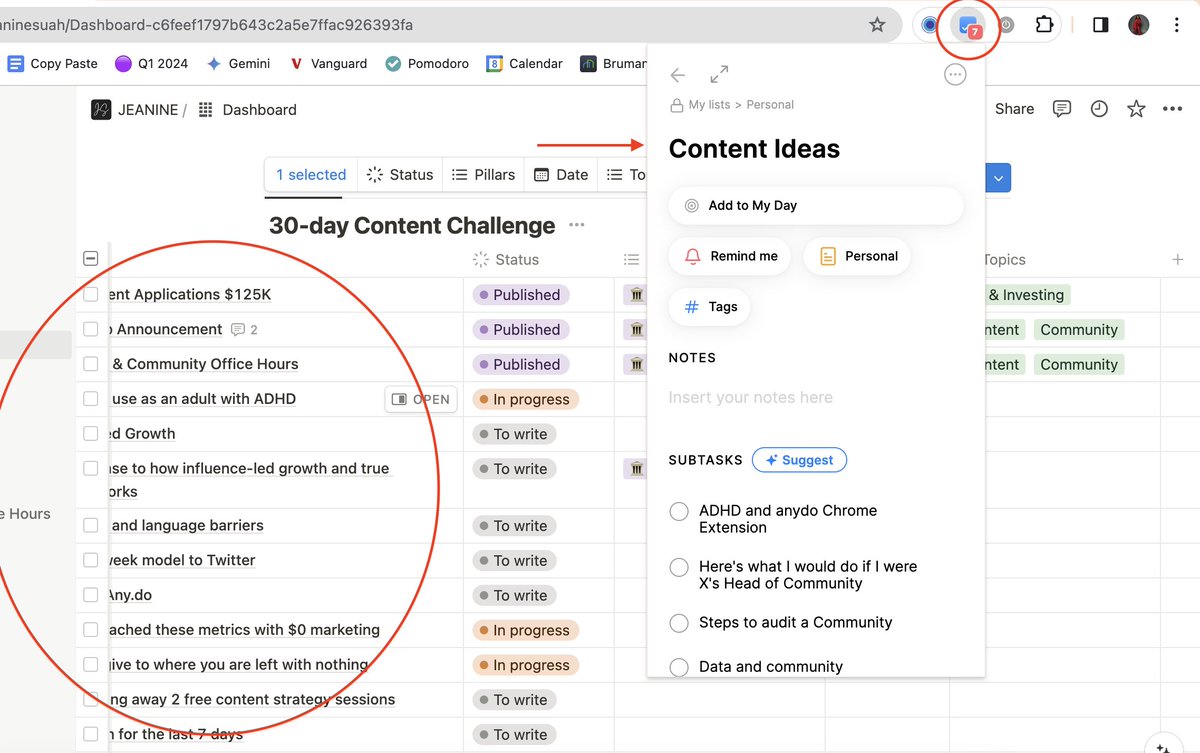Go back with the Any.do popup arrow
1200x753 pixels.
678,75
